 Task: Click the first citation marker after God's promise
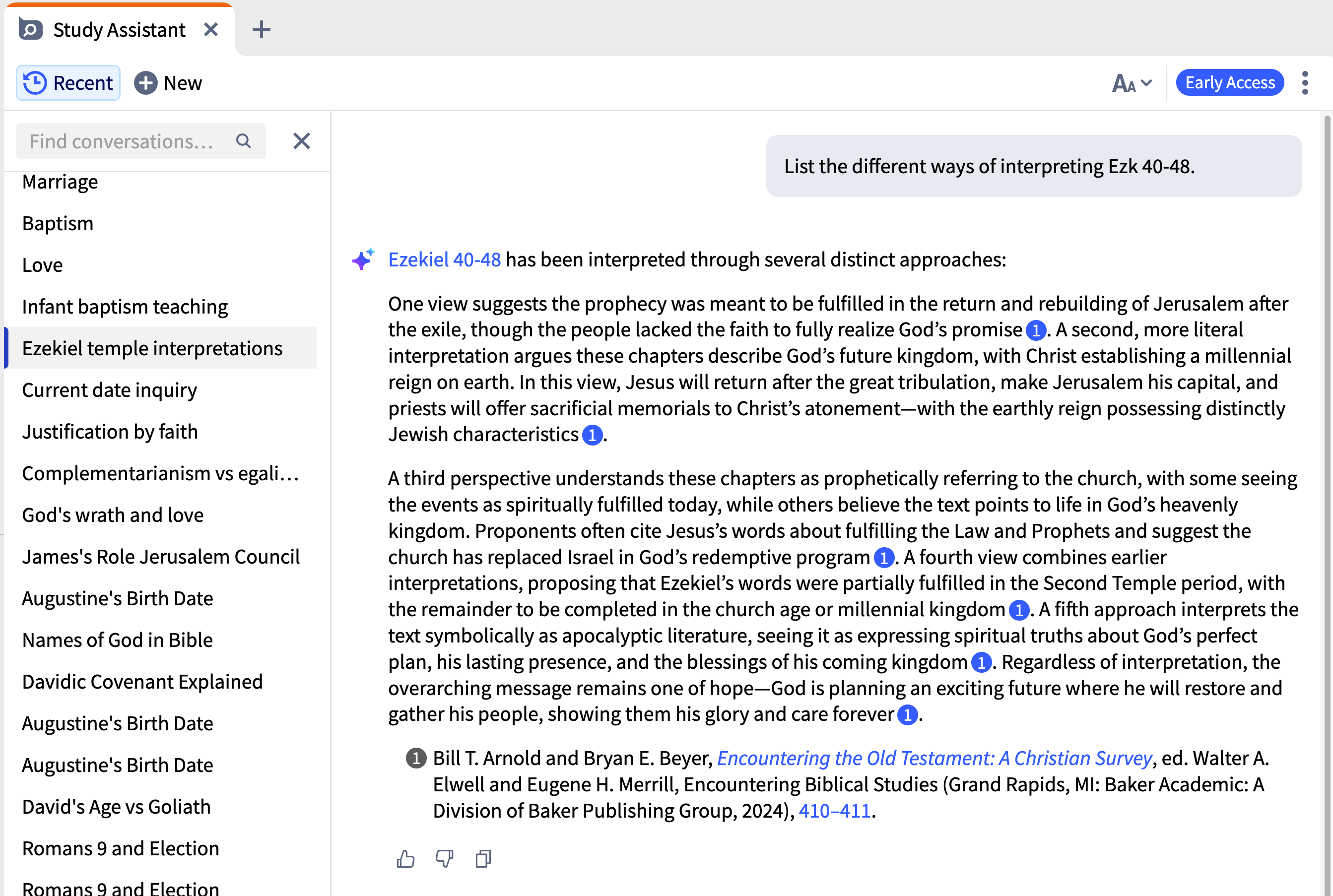pos(1036,330)
